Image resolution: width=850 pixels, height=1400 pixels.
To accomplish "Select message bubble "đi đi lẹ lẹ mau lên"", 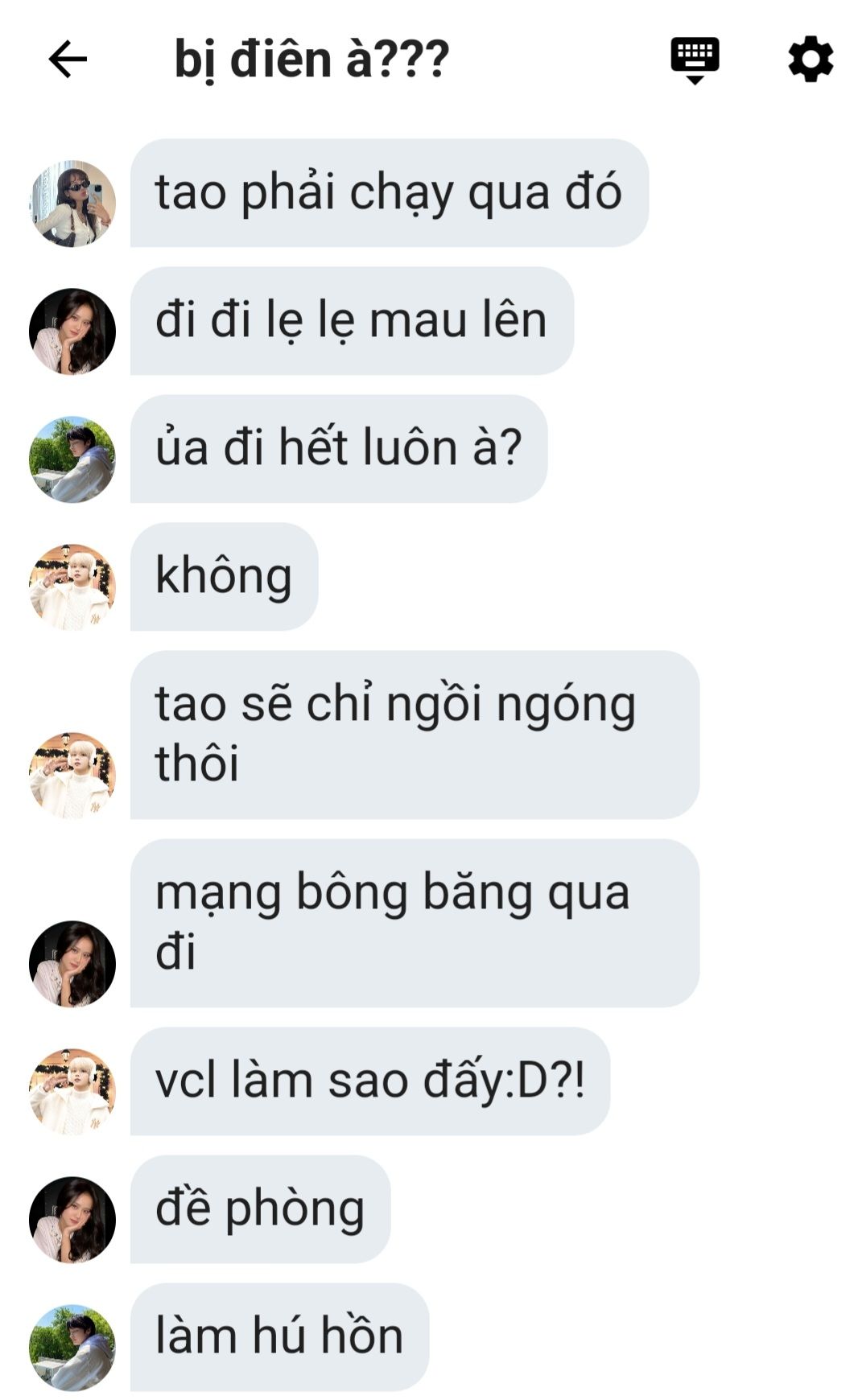I will pyautogui.click(x=352, y=321).
